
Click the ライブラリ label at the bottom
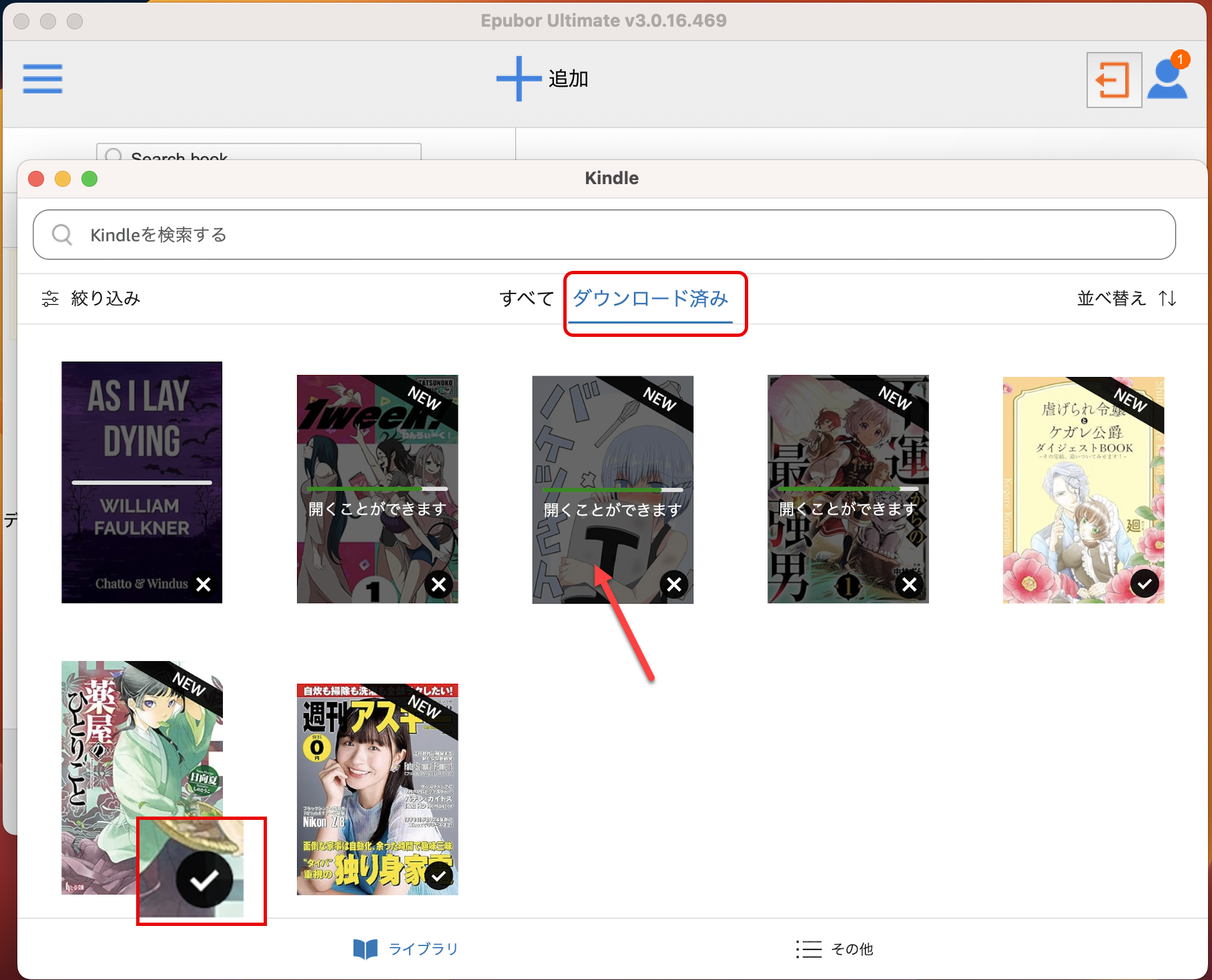click(x=423, y=949)
